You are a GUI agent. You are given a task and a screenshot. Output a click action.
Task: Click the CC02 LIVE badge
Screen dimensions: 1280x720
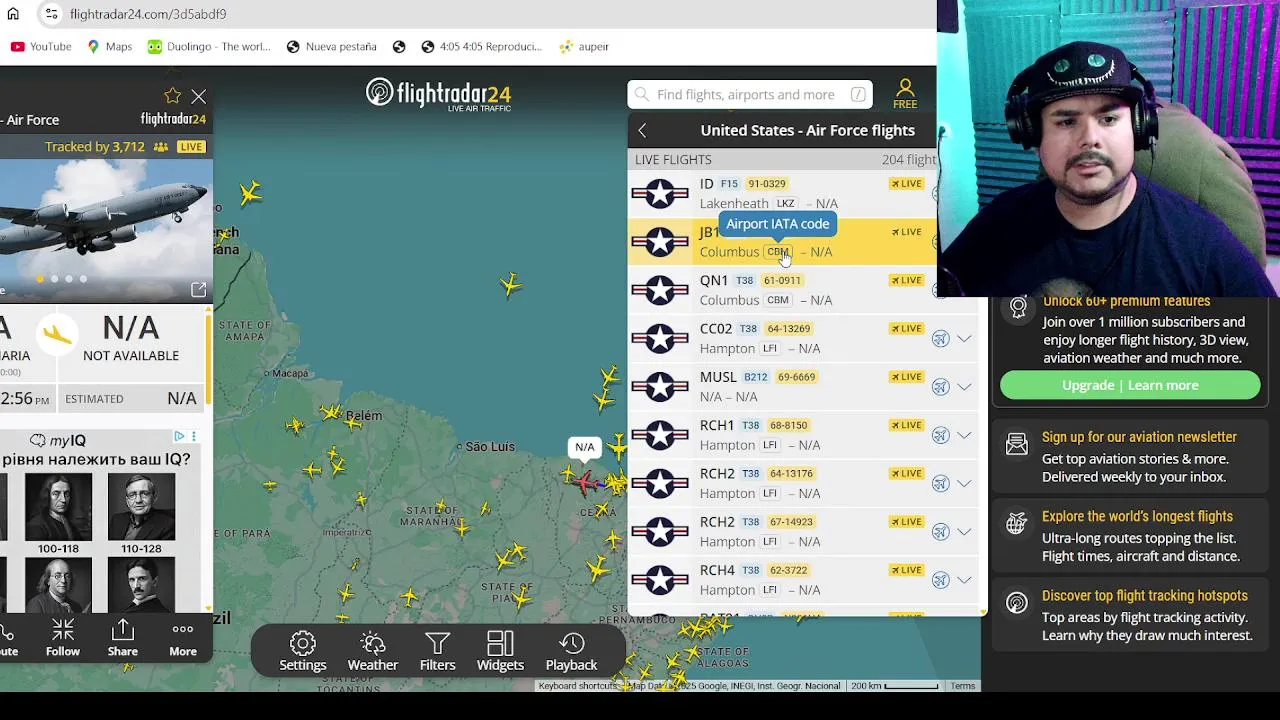906,328
